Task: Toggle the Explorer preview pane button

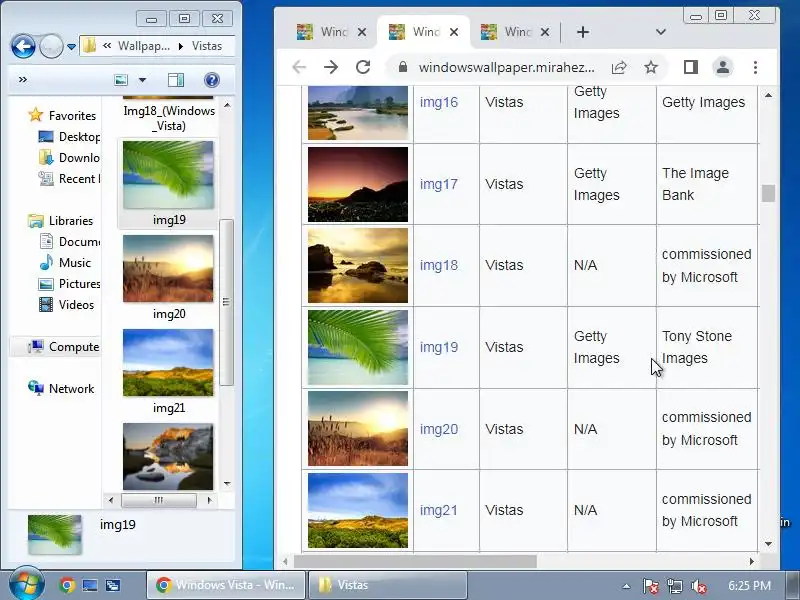Action: [x=176, y=80]
